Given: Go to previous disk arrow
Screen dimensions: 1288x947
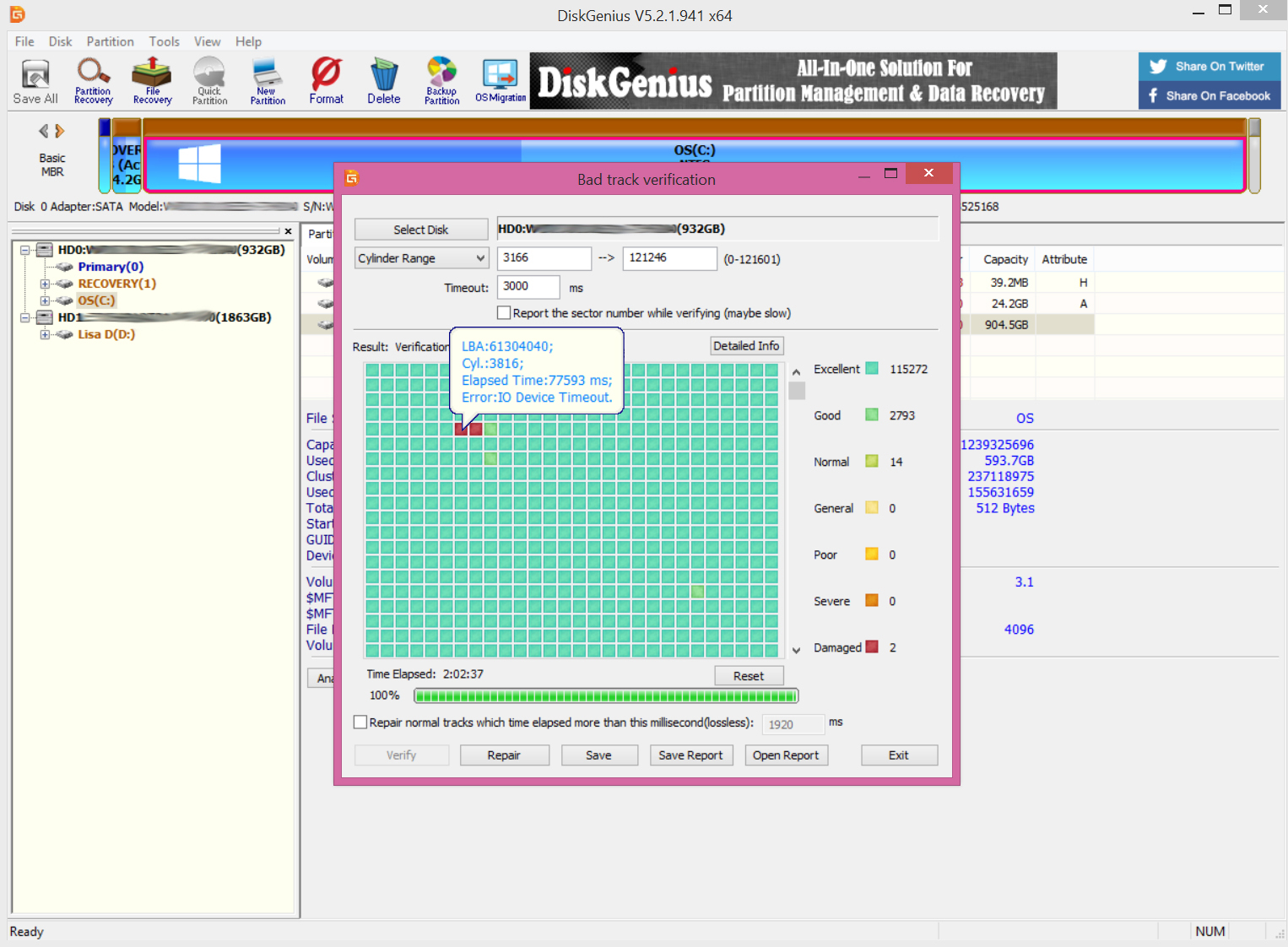Looking at the screenshot, I should (44, 131).
